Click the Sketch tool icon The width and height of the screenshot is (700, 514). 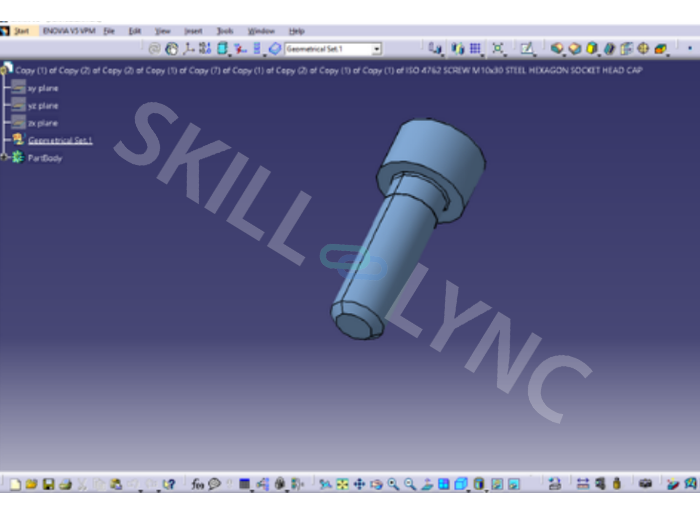coord(527,48)
